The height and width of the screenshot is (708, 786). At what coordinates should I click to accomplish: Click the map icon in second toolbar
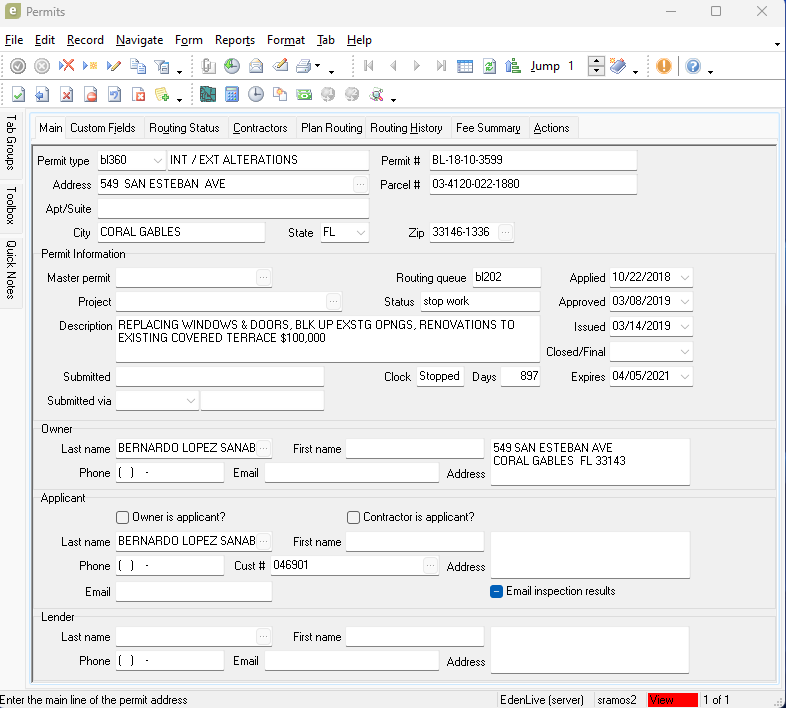click(x=208, y=95)
